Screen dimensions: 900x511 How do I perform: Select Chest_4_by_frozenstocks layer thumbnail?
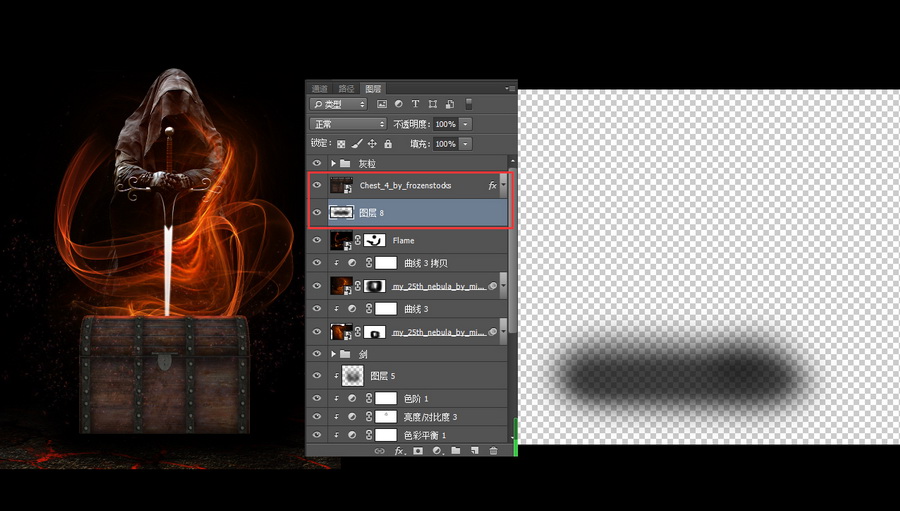click(341, 185)
